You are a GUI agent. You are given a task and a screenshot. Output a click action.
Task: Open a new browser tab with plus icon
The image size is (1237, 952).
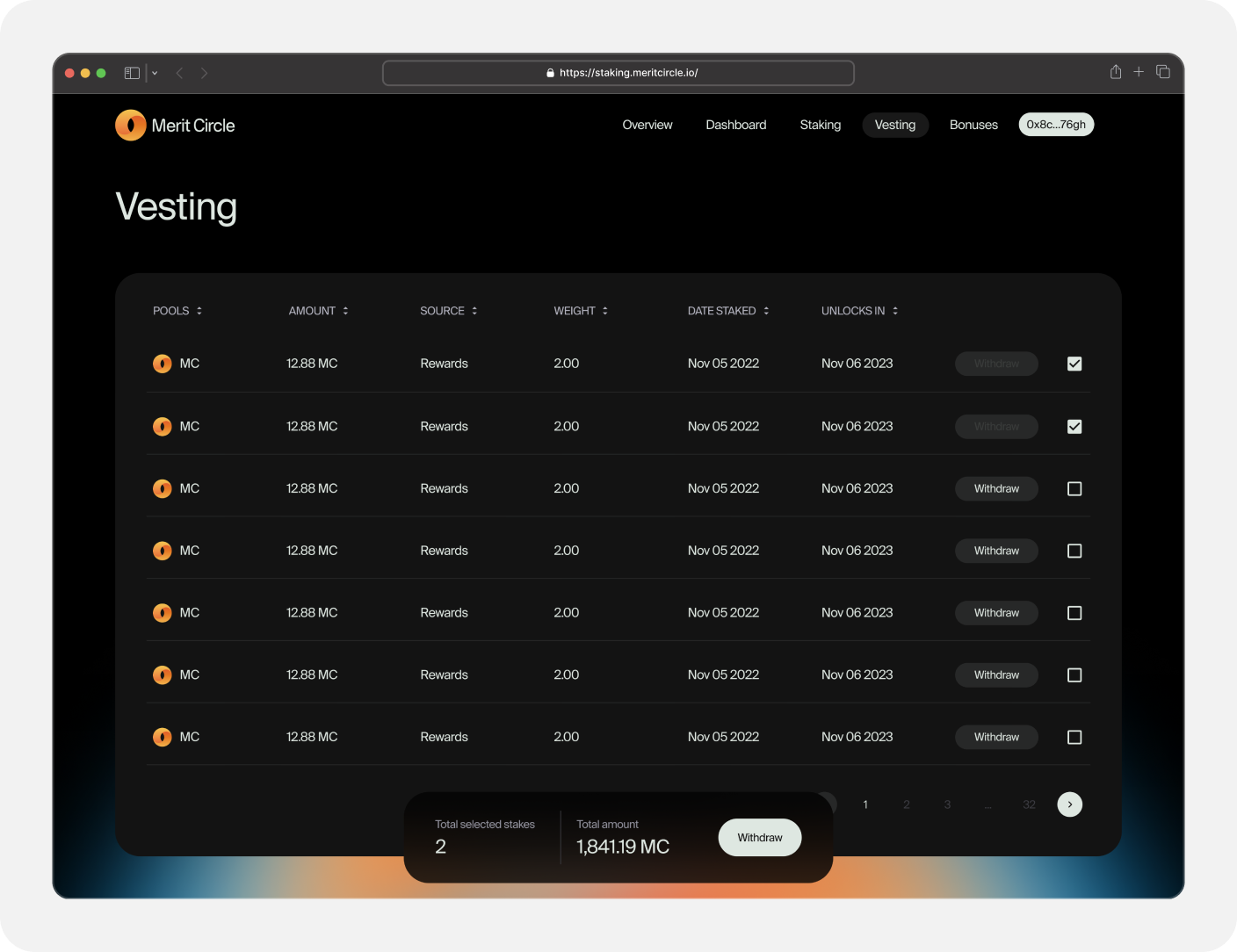1139,72
